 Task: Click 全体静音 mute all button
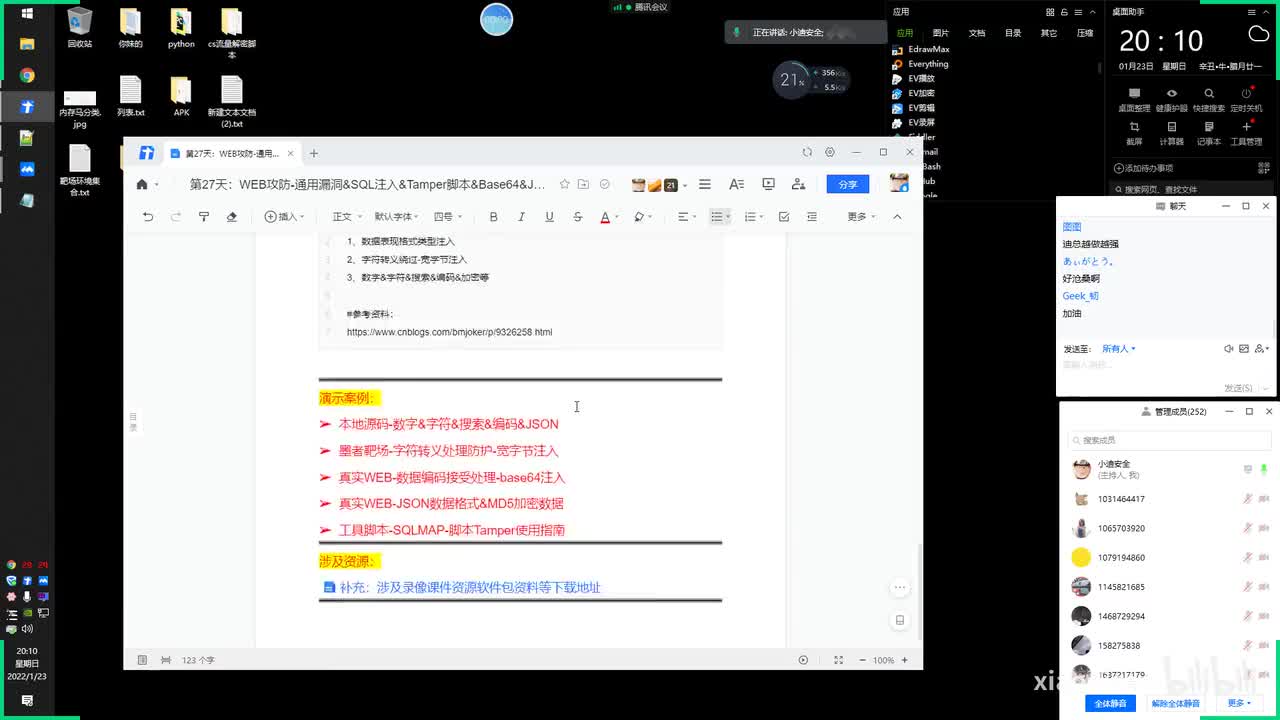(x=1110, y=703)
